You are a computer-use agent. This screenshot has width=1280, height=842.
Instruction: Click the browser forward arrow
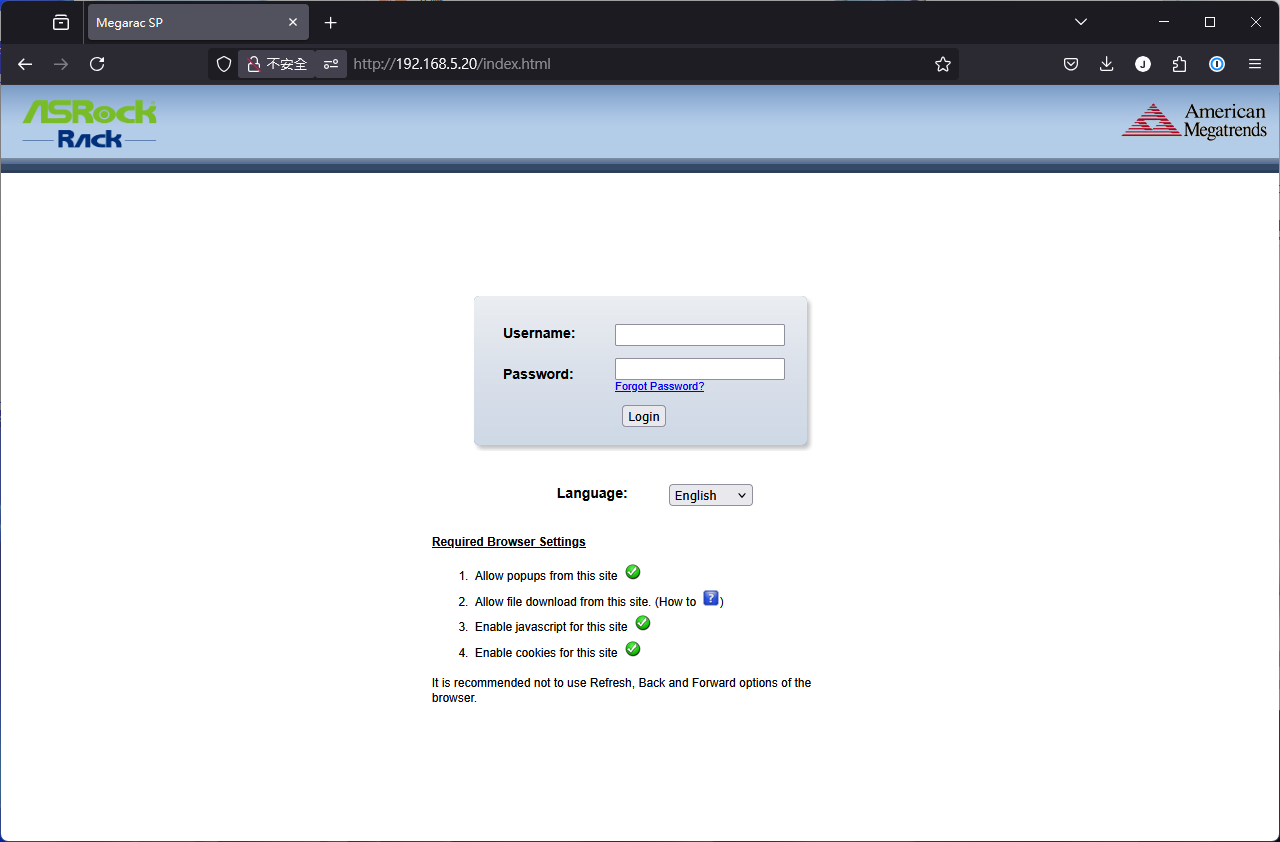pos(61,64)
